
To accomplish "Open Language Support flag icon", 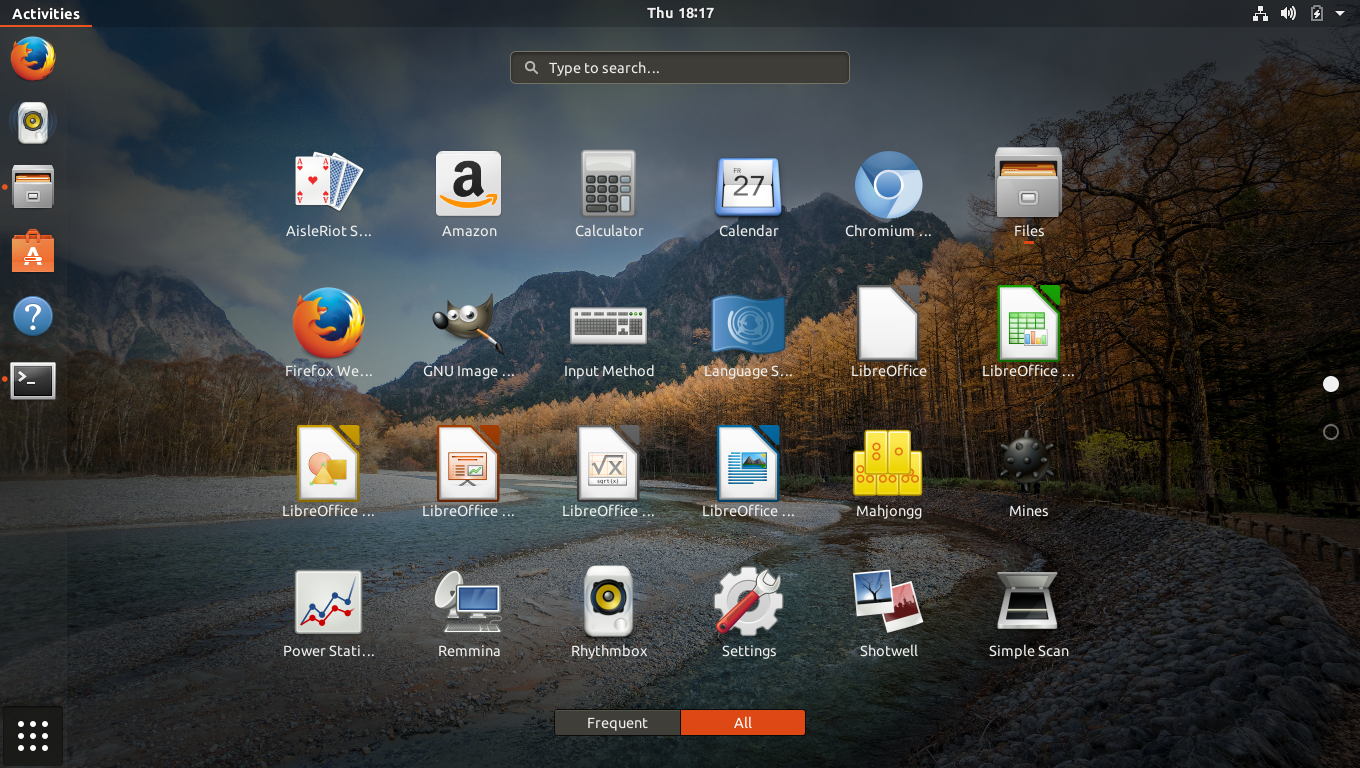I will (x=749, y=325).
